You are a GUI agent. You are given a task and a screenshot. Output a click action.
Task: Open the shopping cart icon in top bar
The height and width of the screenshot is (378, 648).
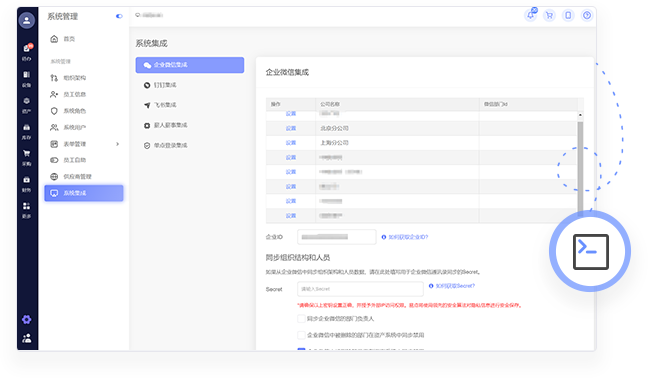549,15
